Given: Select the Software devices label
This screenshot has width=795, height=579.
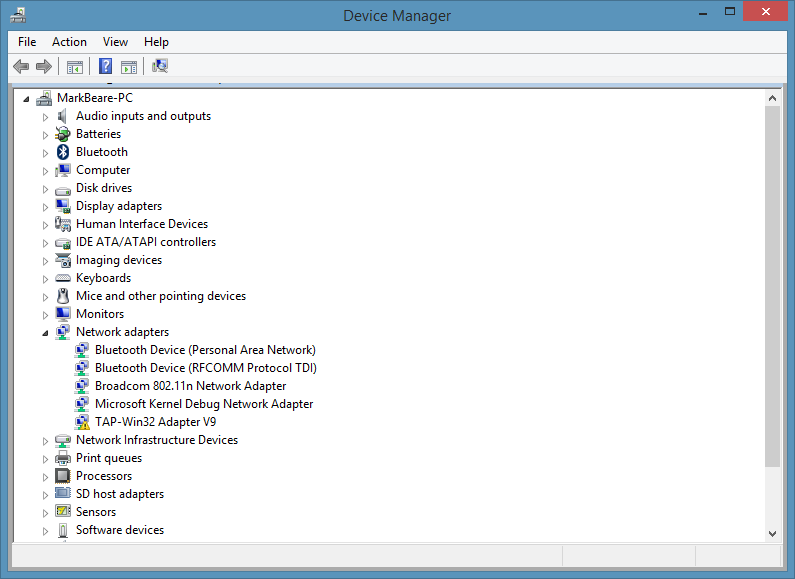Looking at the screenshot, I should point(120,530).
